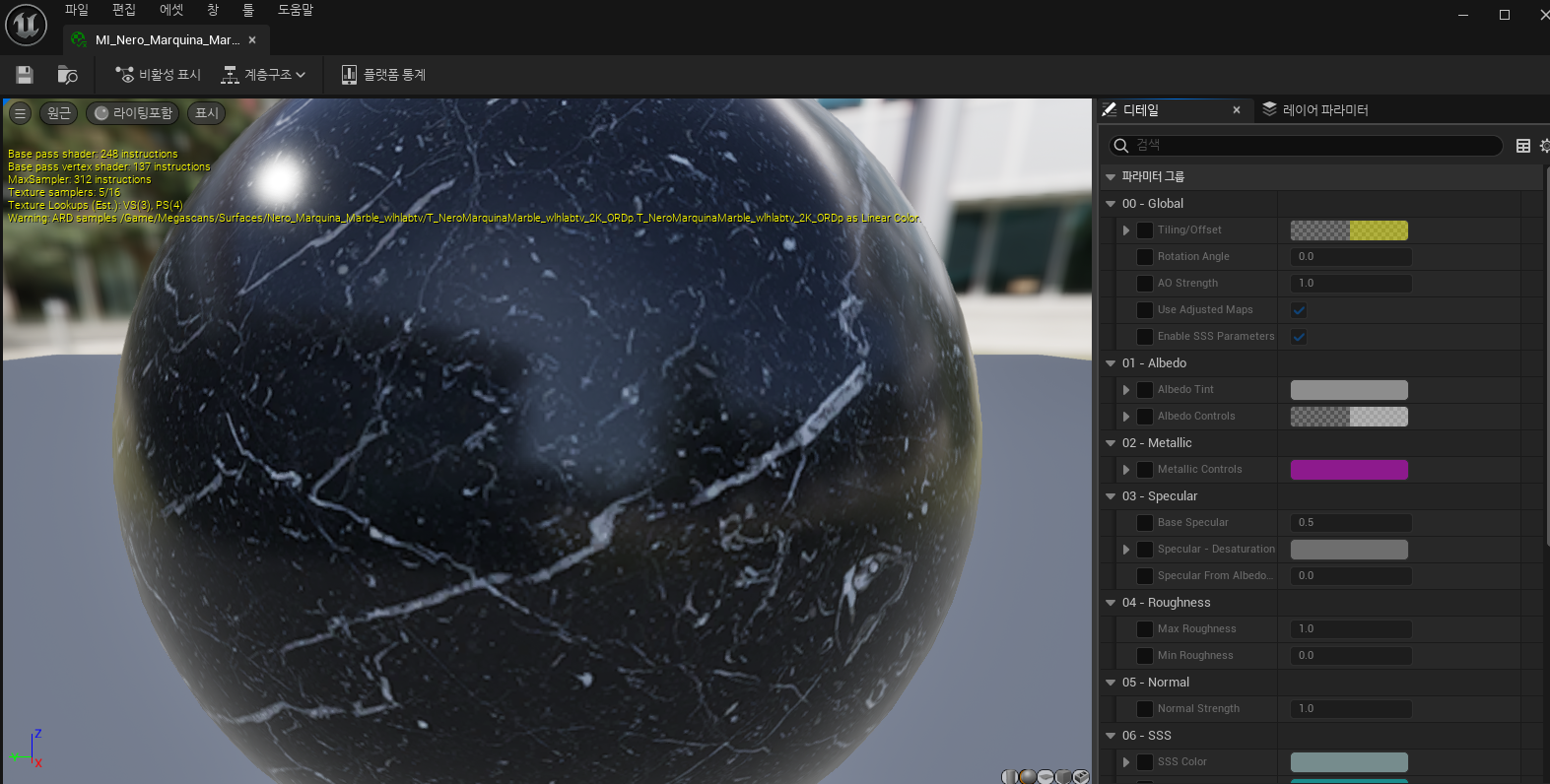Enable override checkbox for Base Specular
1550x784 pixels.
[x=1145, y=523]
